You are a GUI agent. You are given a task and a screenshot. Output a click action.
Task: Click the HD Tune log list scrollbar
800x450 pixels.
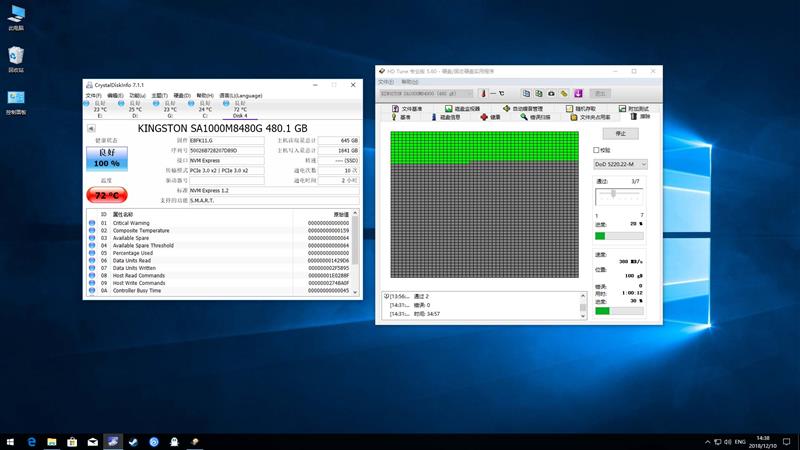point(583,305)
